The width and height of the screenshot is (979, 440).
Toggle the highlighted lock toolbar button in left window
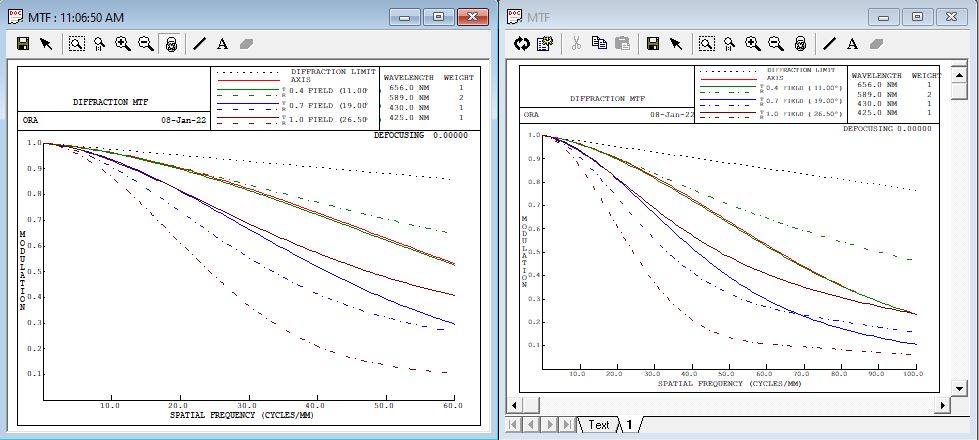pos(171,44)
